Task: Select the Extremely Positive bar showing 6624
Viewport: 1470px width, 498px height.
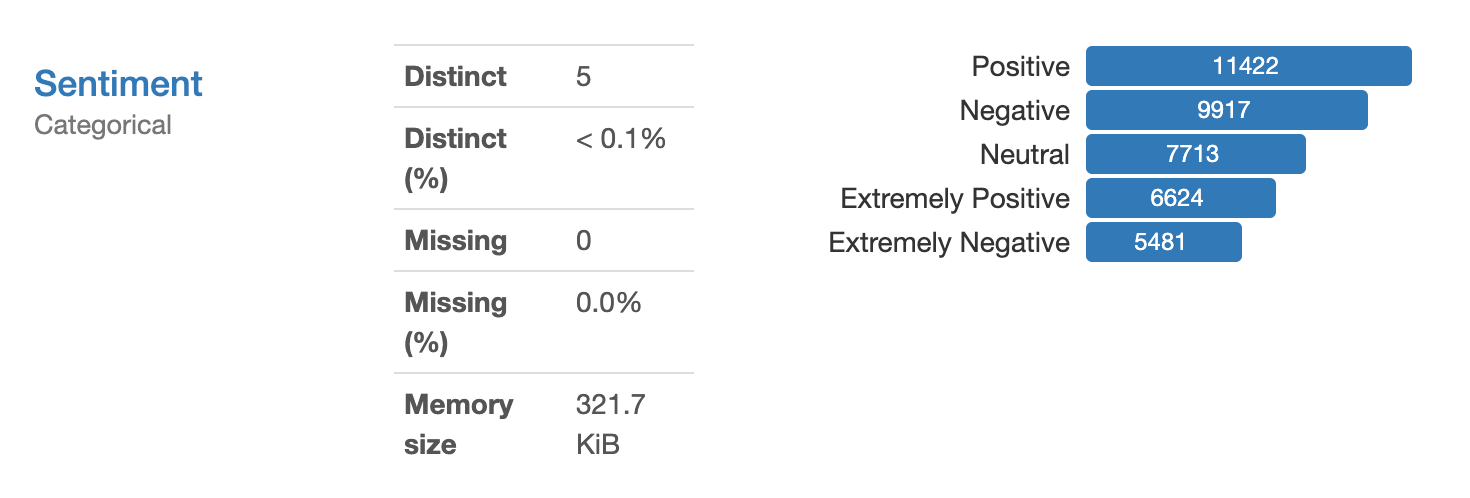Action: [1180, 198]
